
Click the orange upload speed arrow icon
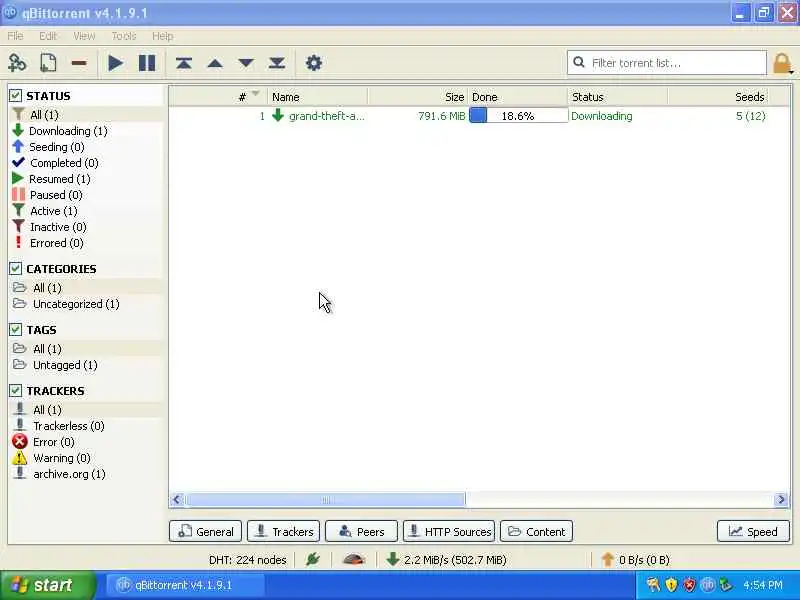pyautogui.click(x=607, y=560)
